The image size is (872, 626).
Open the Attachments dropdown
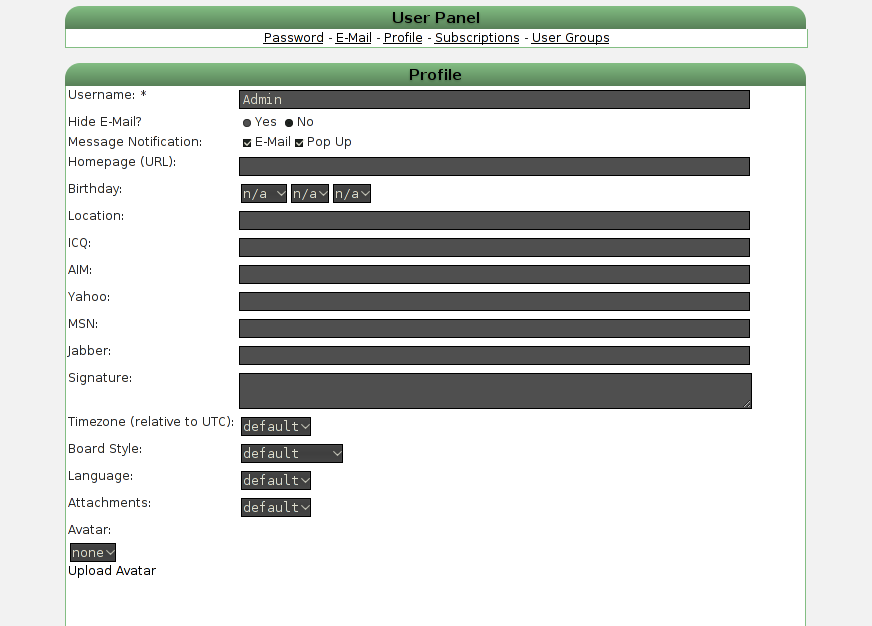[275, 507]
